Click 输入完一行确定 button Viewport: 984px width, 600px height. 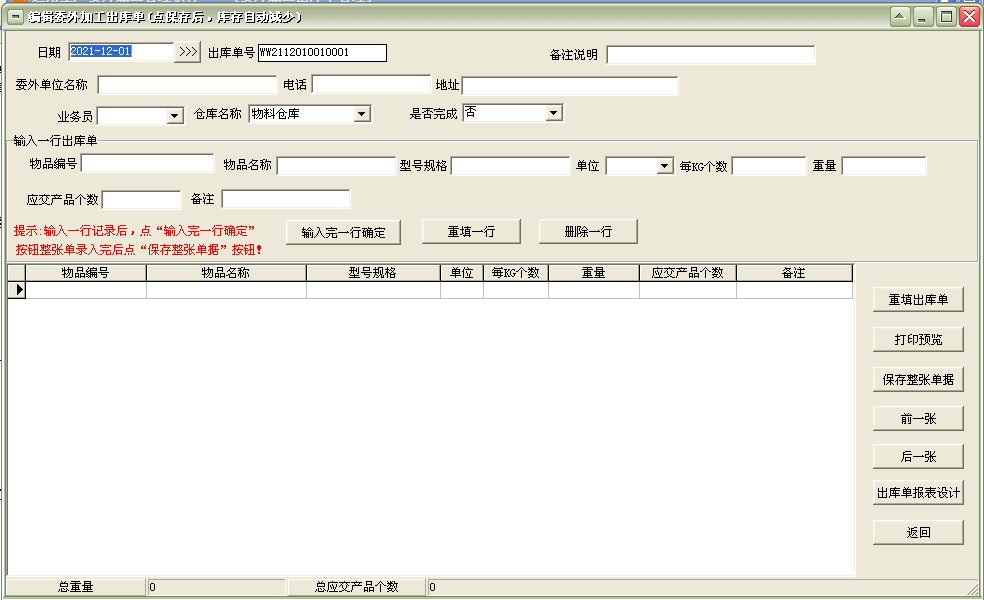[343, 232]
